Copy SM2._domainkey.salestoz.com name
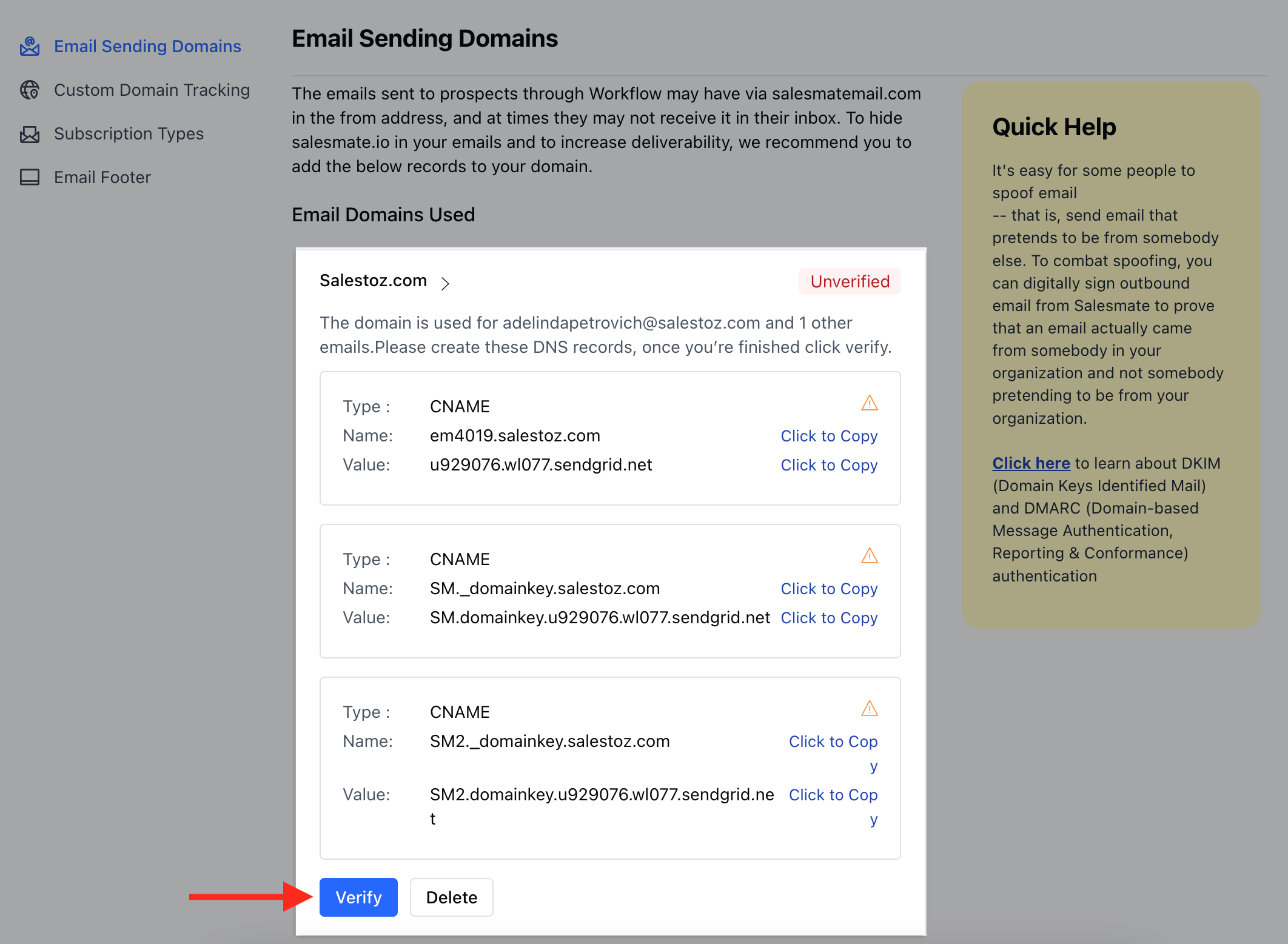This screenshot has width=1288, height=944. (x=833, y=741)
